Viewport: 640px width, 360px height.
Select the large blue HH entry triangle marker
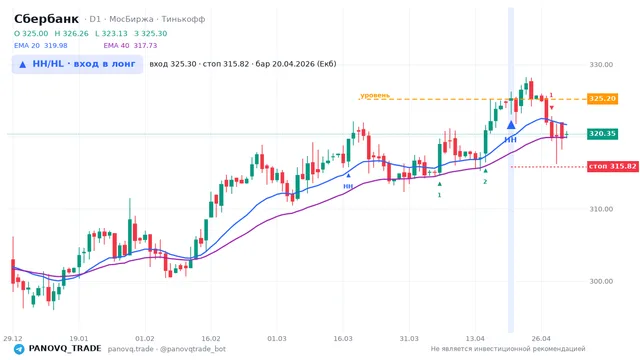(511, 125)
